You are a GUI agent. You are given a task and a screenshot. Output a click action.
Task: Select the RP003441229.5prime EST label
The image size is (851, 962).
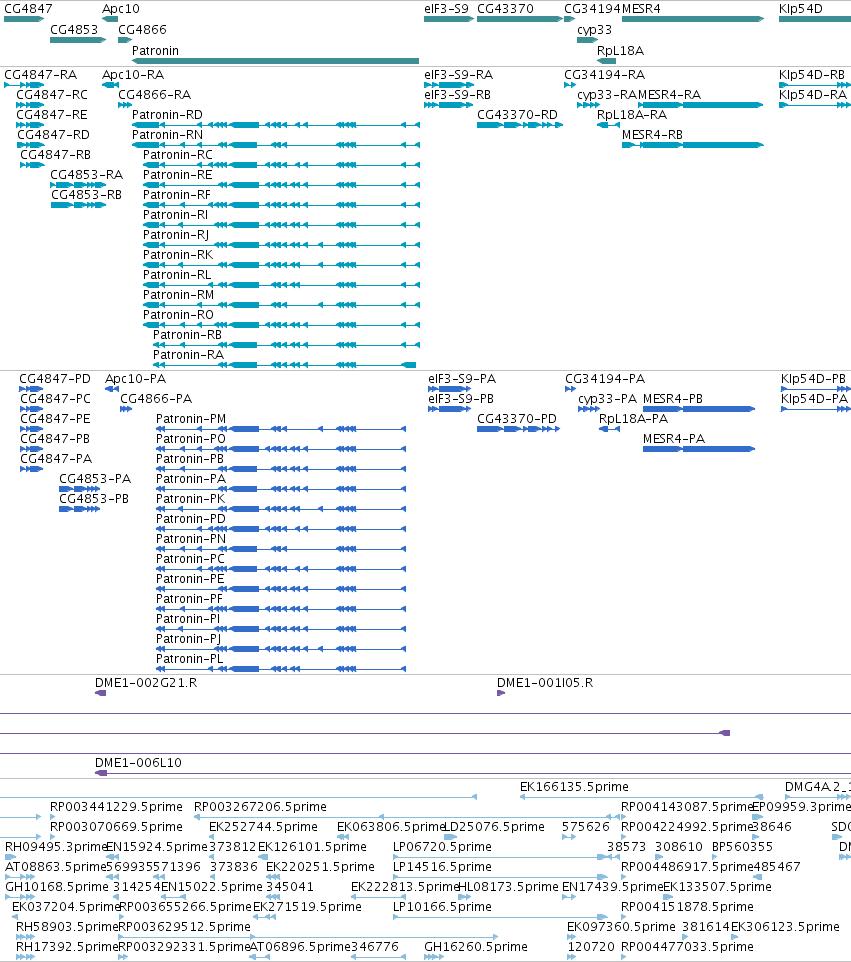click(x=117, y=807)
